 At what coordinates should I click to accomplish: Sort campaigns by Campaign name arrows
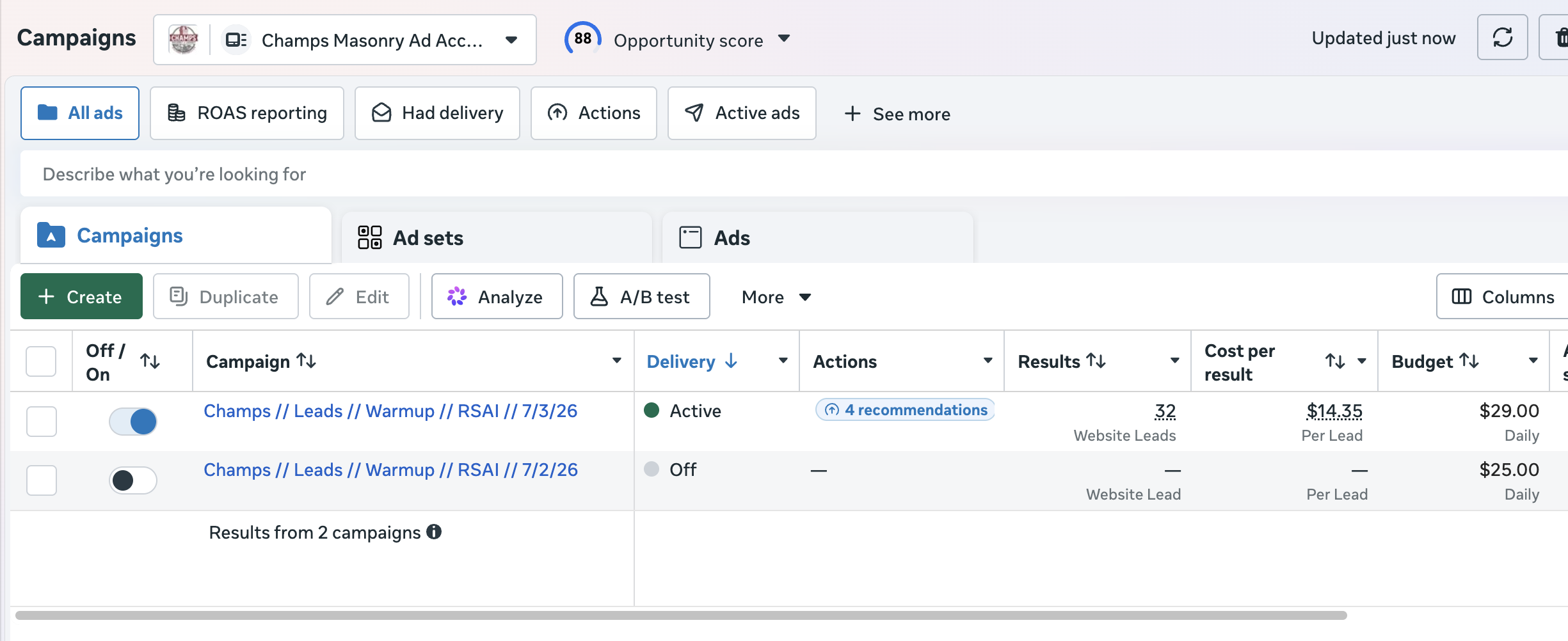307,361
